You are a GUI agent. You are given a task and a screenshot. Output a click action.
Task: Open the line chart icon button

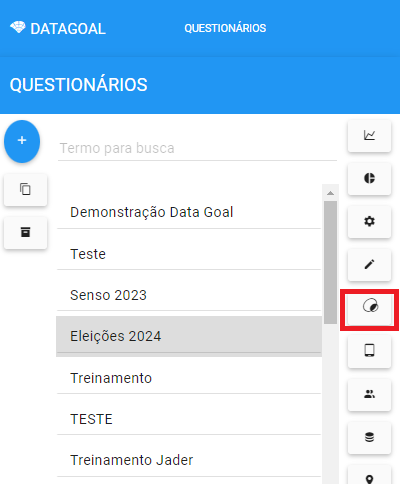click(369, 135)
